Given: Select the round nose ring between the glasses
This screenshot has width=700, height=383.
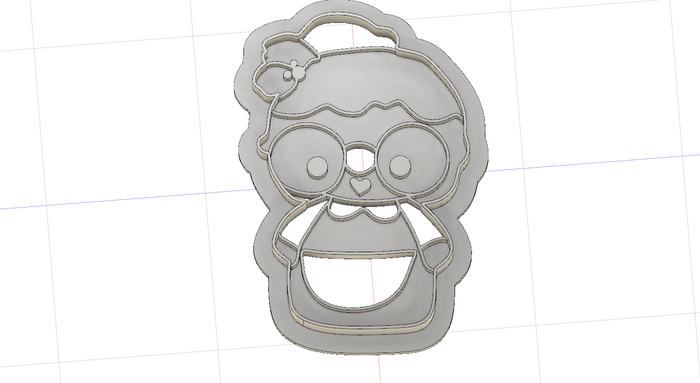Looking at the screenshot, I should [361, 159].
